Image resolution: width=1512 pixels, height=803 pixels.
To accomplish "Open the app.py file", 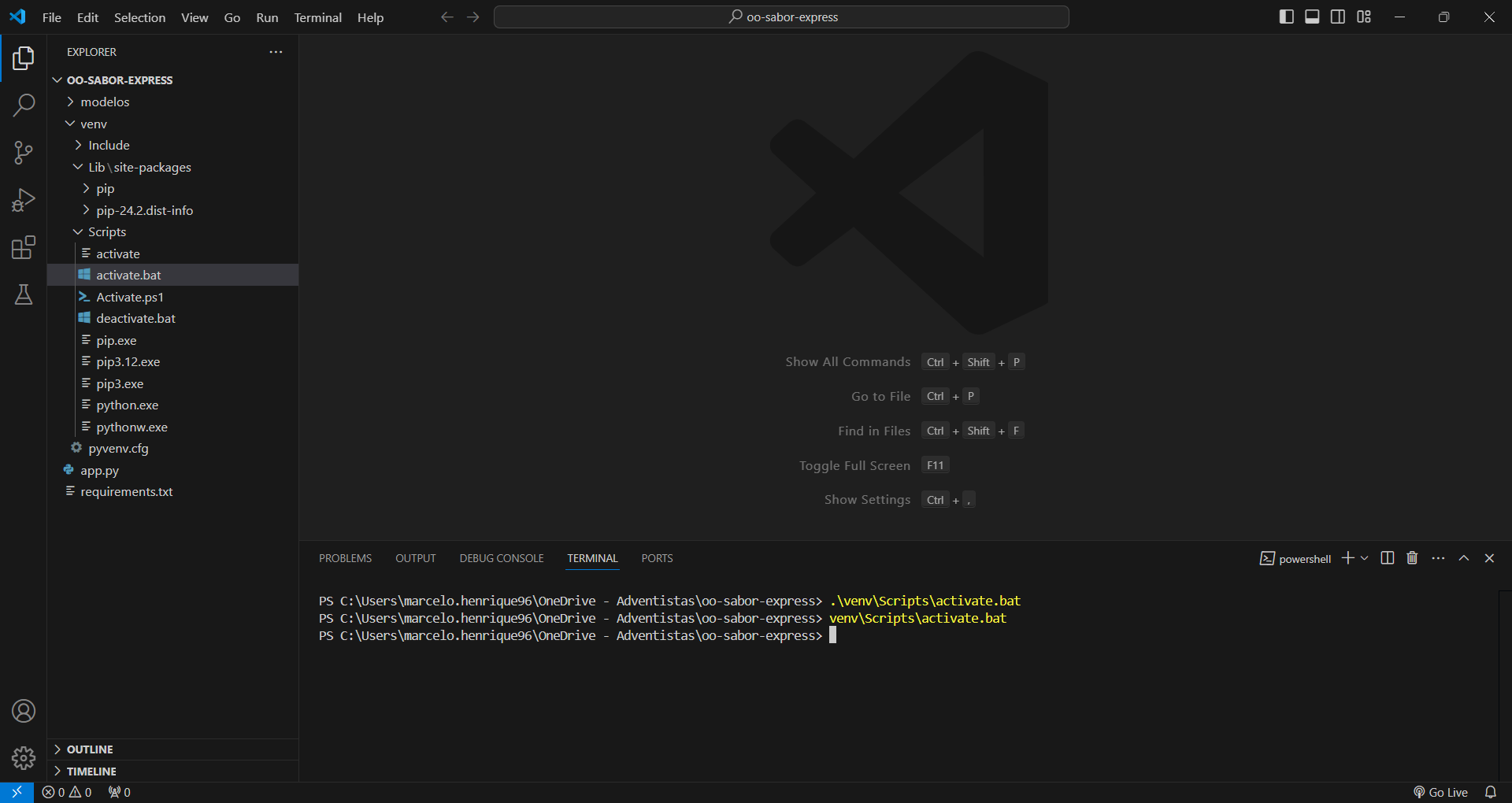I will [x=173, y=470].
